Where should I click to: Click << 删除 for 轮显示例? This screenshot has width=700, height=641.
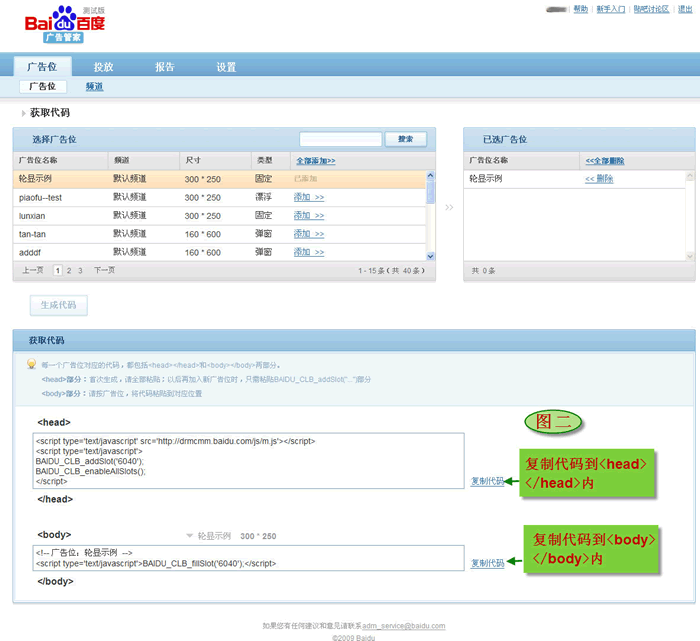[599, 179]
